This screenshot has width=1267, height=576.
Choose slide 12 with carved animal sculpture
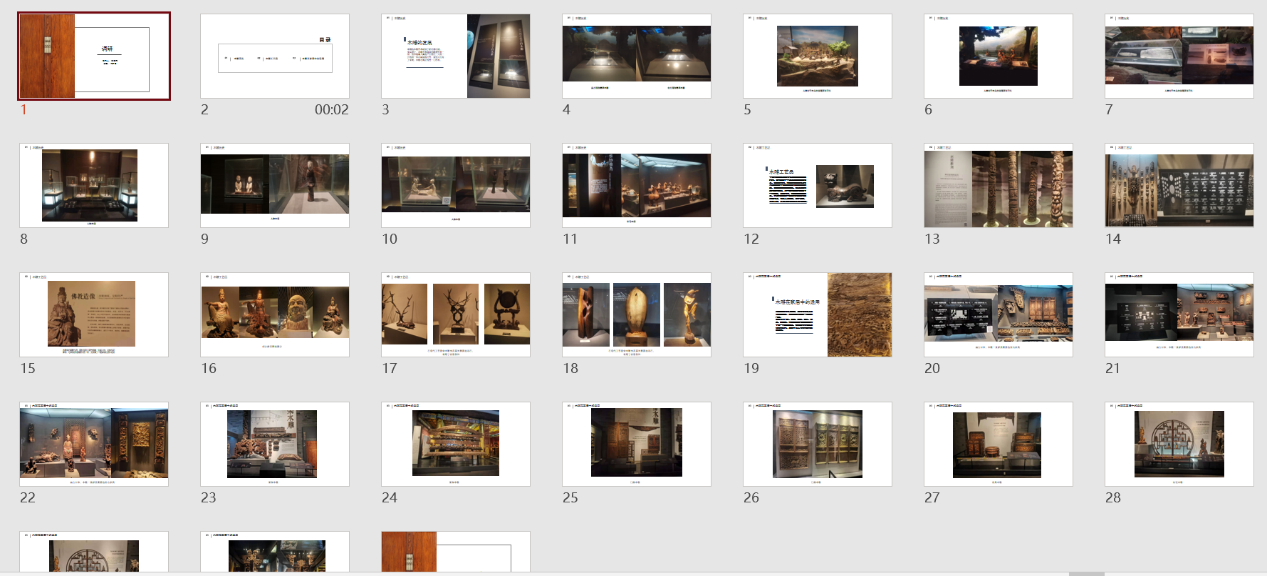click(817, 185)
